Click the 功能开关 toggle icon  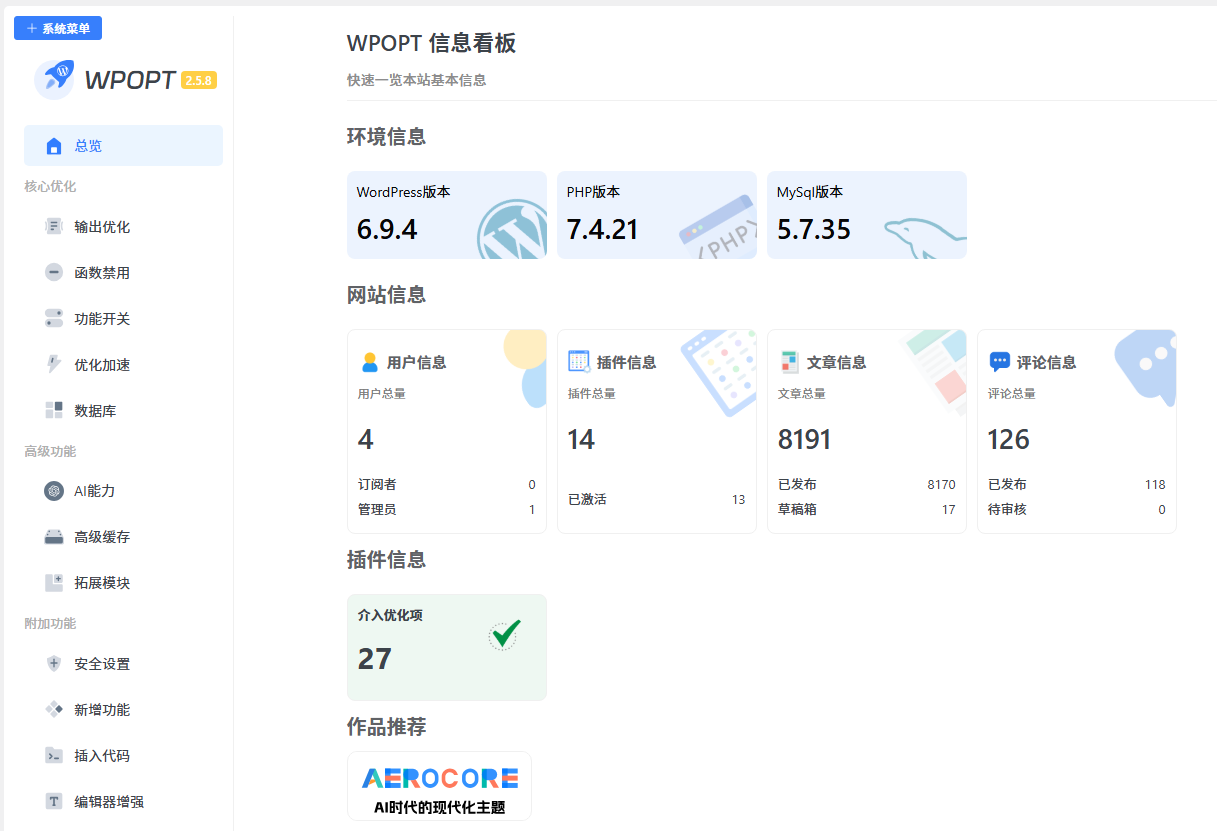[x=54, y=319]
